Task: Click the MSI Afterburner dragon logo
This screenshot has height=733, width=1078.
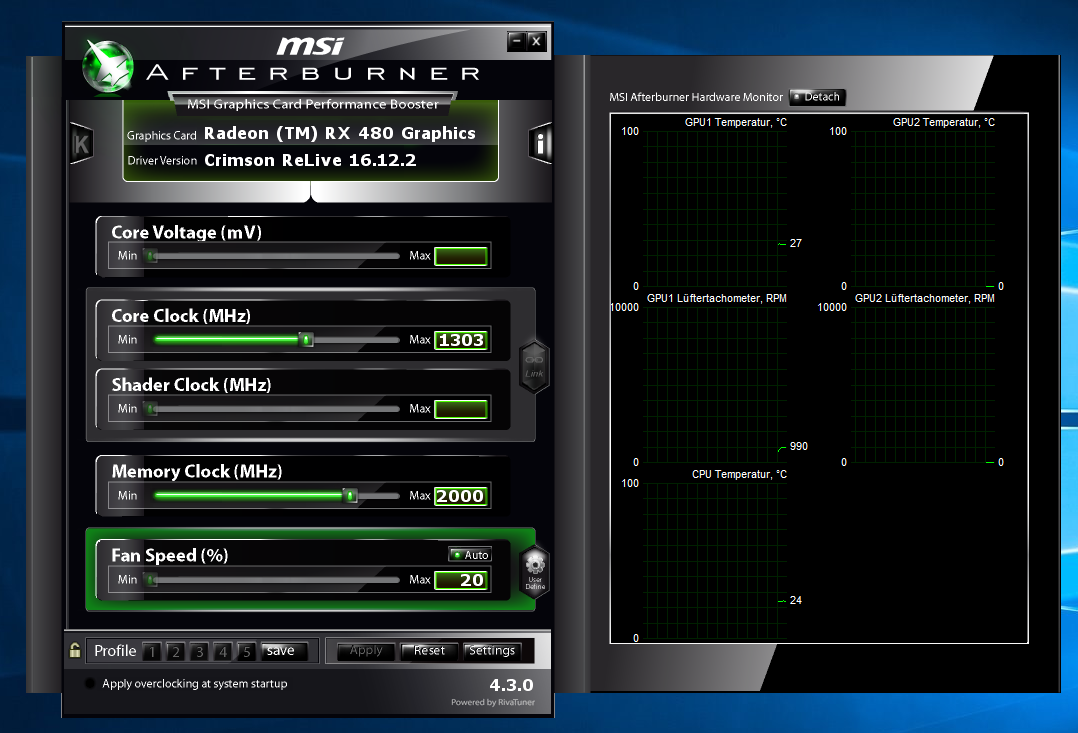Action: tap(107, 67)
